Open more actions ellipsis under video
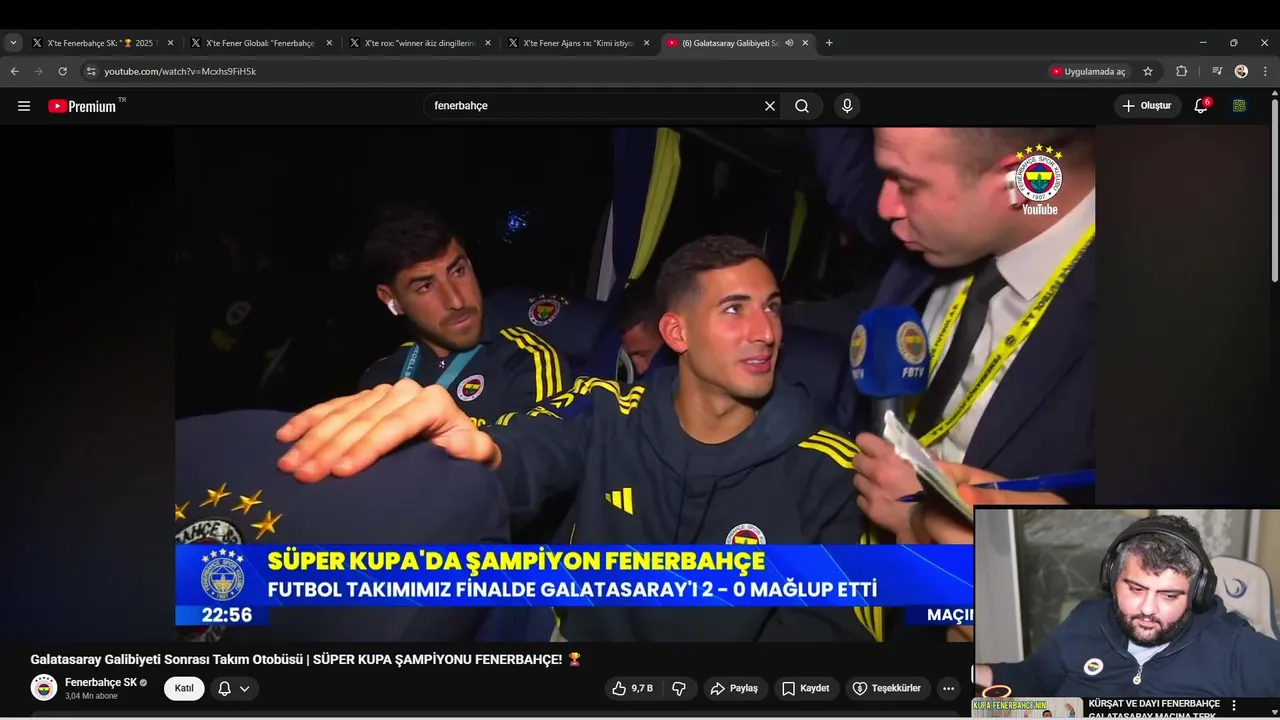Viewport: 1280px width, 720px height. pos(948,688)
